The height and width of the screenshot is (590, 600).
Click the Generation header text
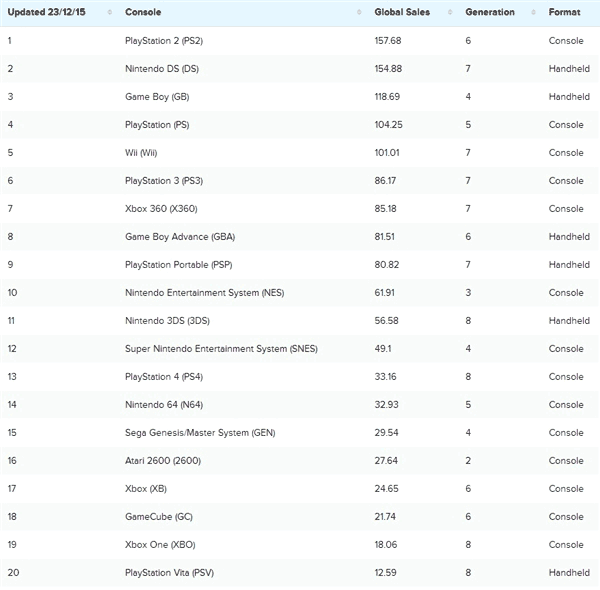click(x=490, y=12)
